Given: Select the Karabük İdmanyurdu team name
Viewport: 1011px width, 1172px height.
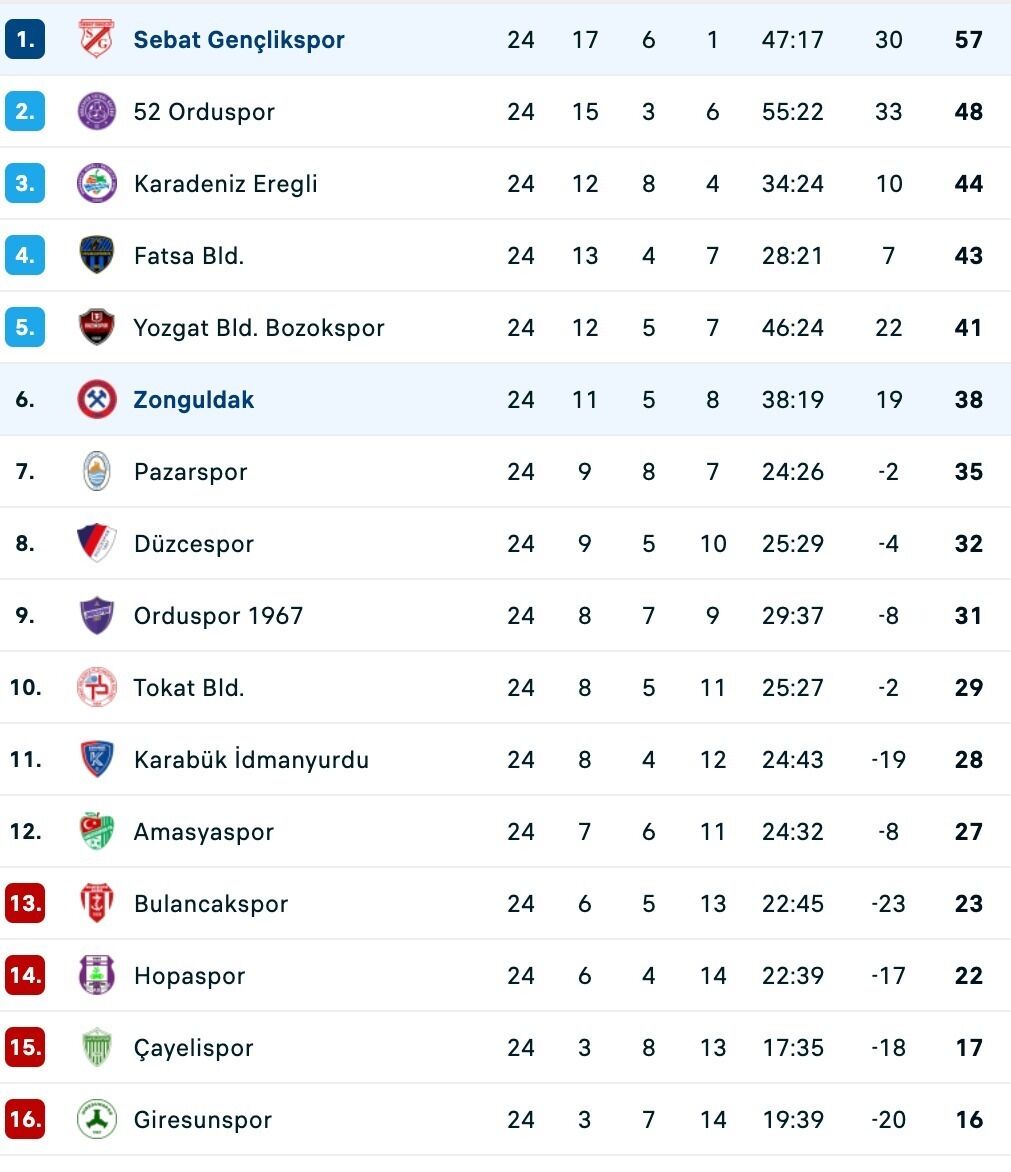Looking at the screenshot, I should (x=251, y=760).
